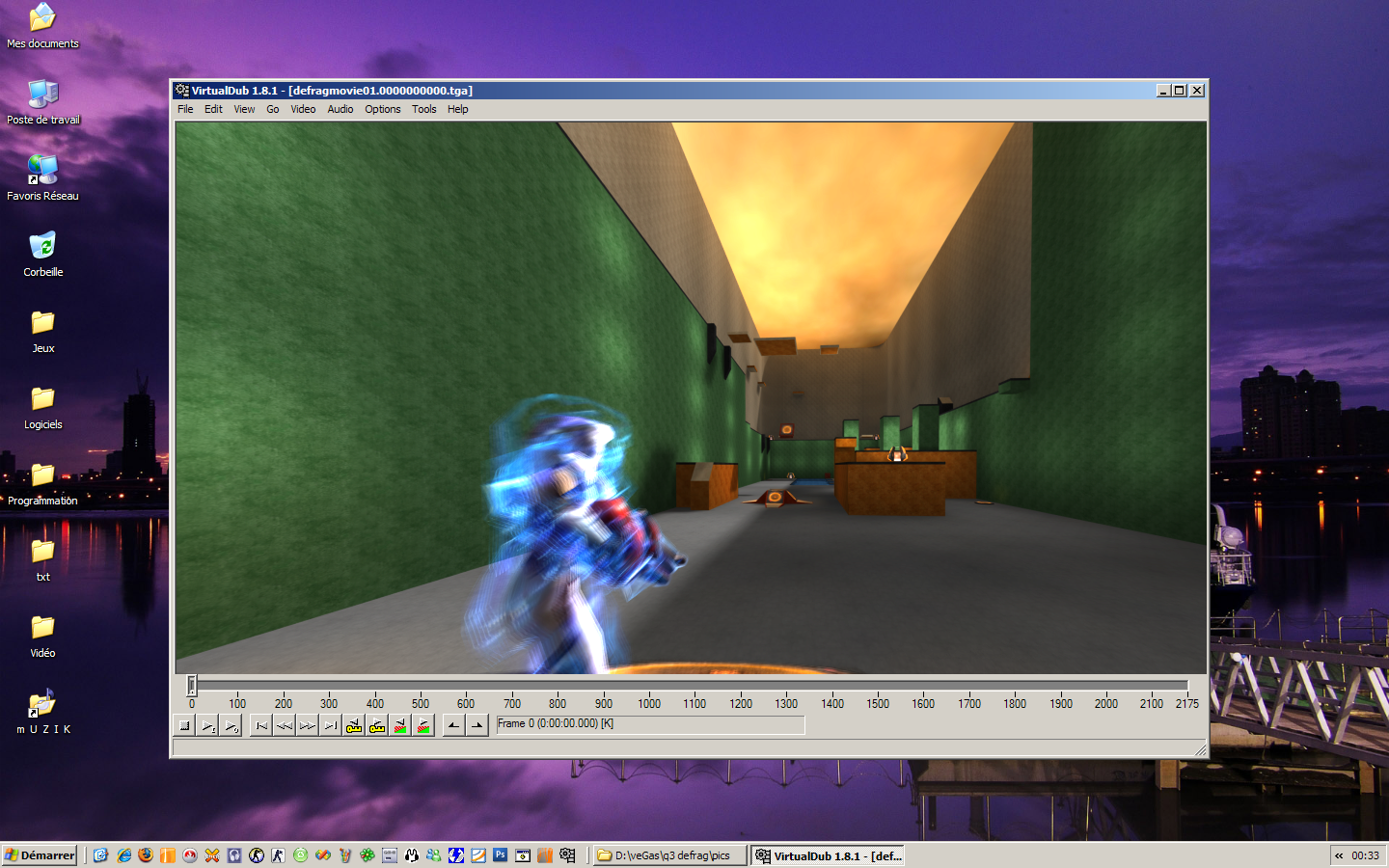
Task: Open the Audio menu
Action: (x=340, y=109)
